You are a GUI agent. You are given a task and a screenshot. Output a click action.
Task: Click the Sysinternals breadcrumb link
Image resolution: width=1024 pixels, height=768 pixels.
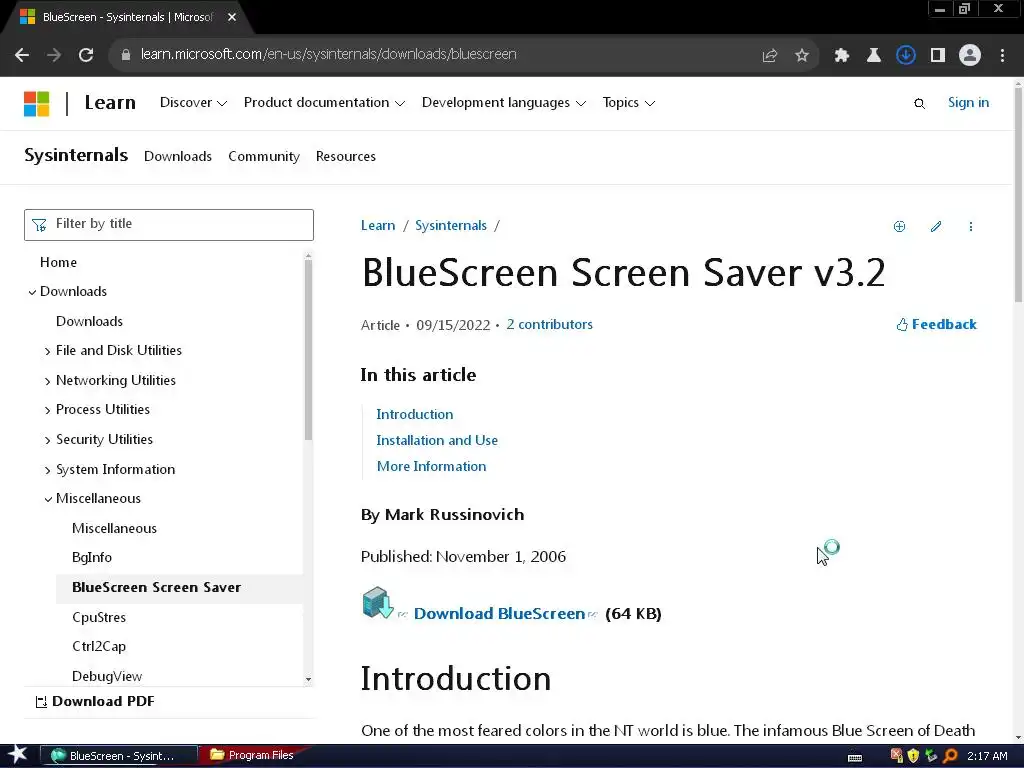451,225
